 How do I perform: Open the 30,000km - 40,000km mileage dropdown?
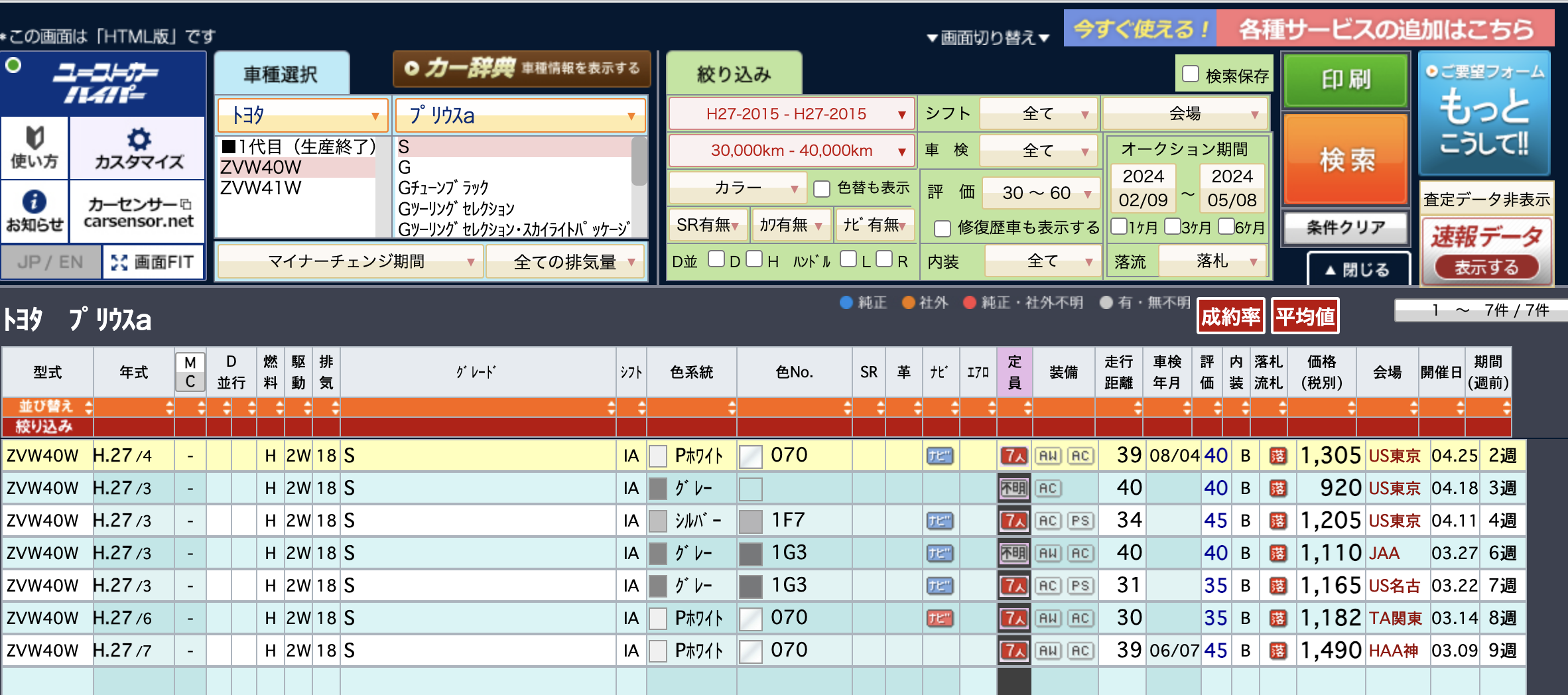click(x=791, y=151)
